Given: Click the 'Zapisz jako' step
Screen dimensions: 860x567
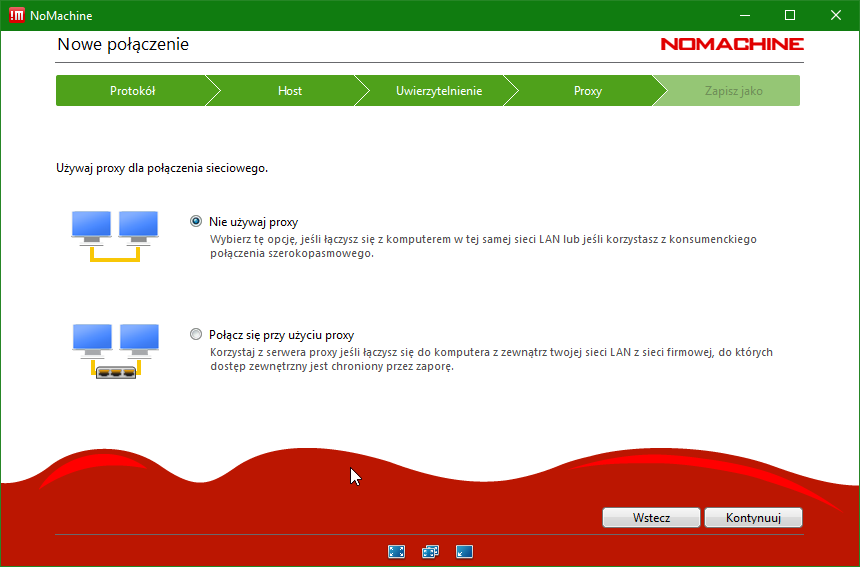Looking at the screenshot, I should 733,91.
